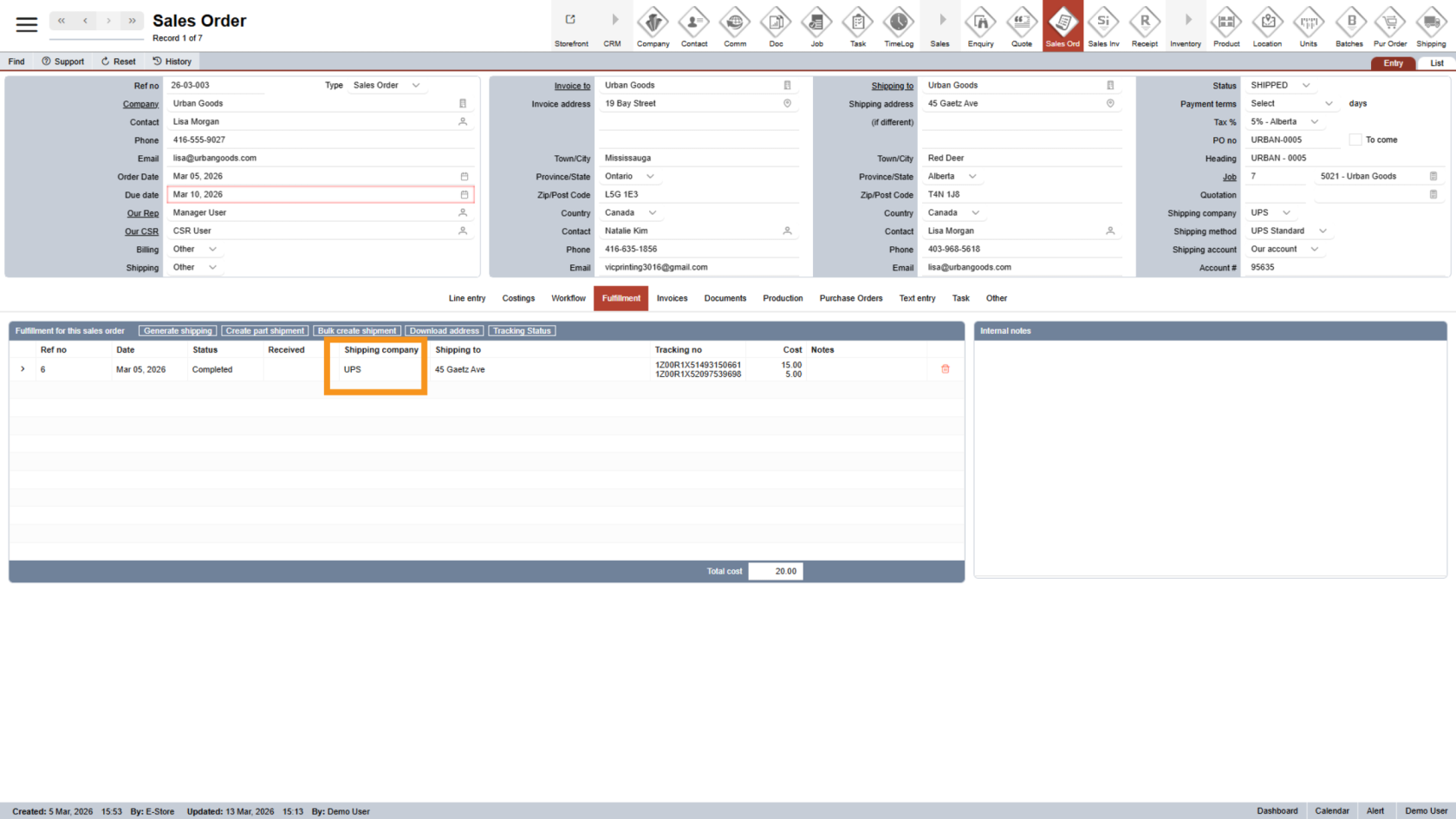This screenshot has width=1456, height=819.
Task: Open the Shipping method dropdown
Action: tap(1323, 231)
